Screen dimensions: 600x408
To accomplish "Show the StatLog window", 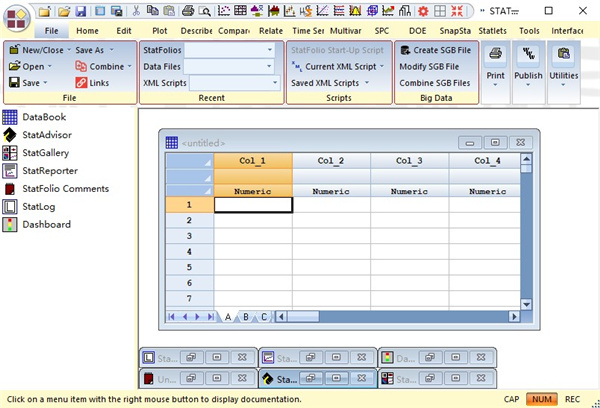I will click(x=10, y=207).
